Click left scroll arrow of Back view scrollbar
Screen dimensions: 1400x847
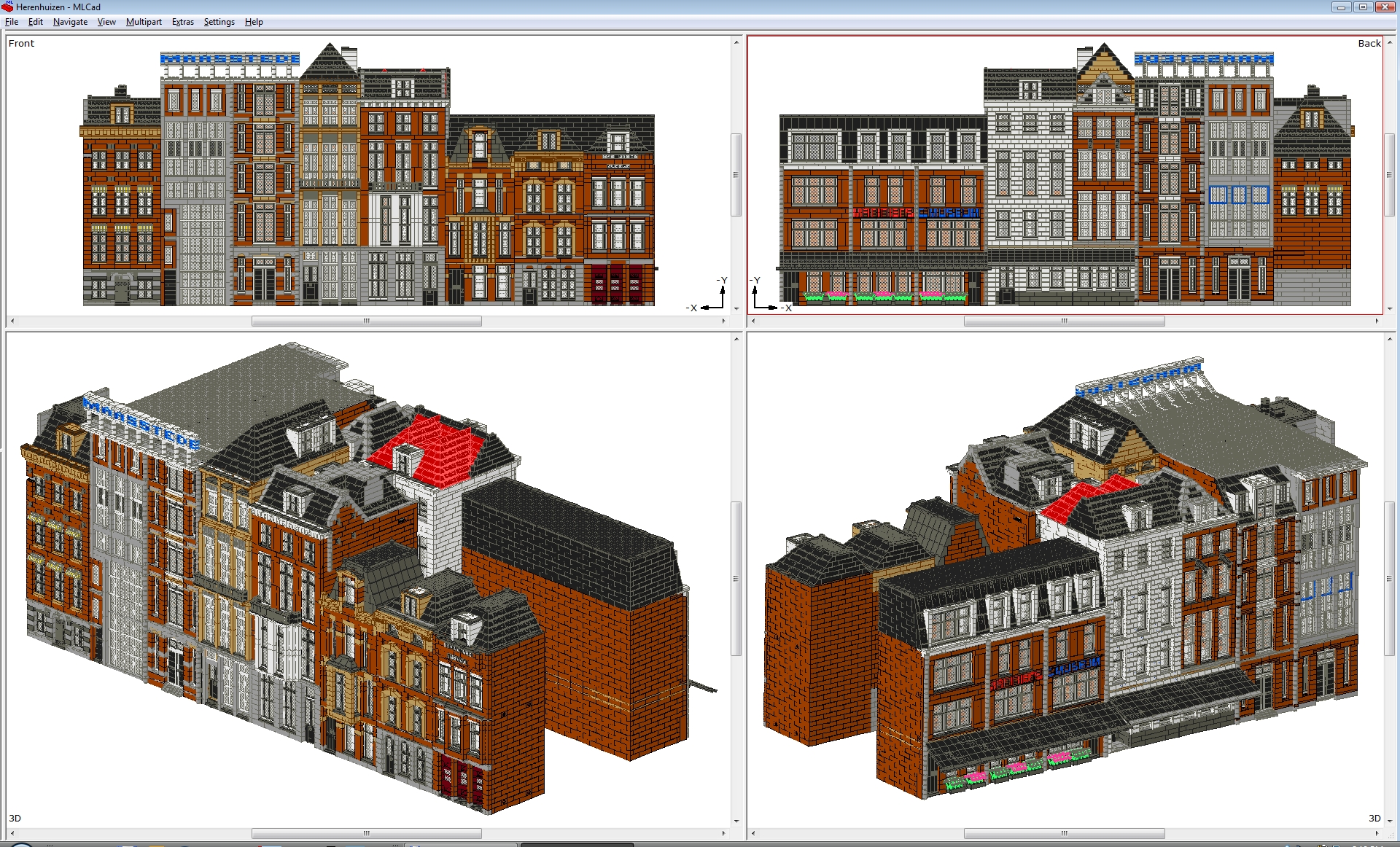(752, 321)
